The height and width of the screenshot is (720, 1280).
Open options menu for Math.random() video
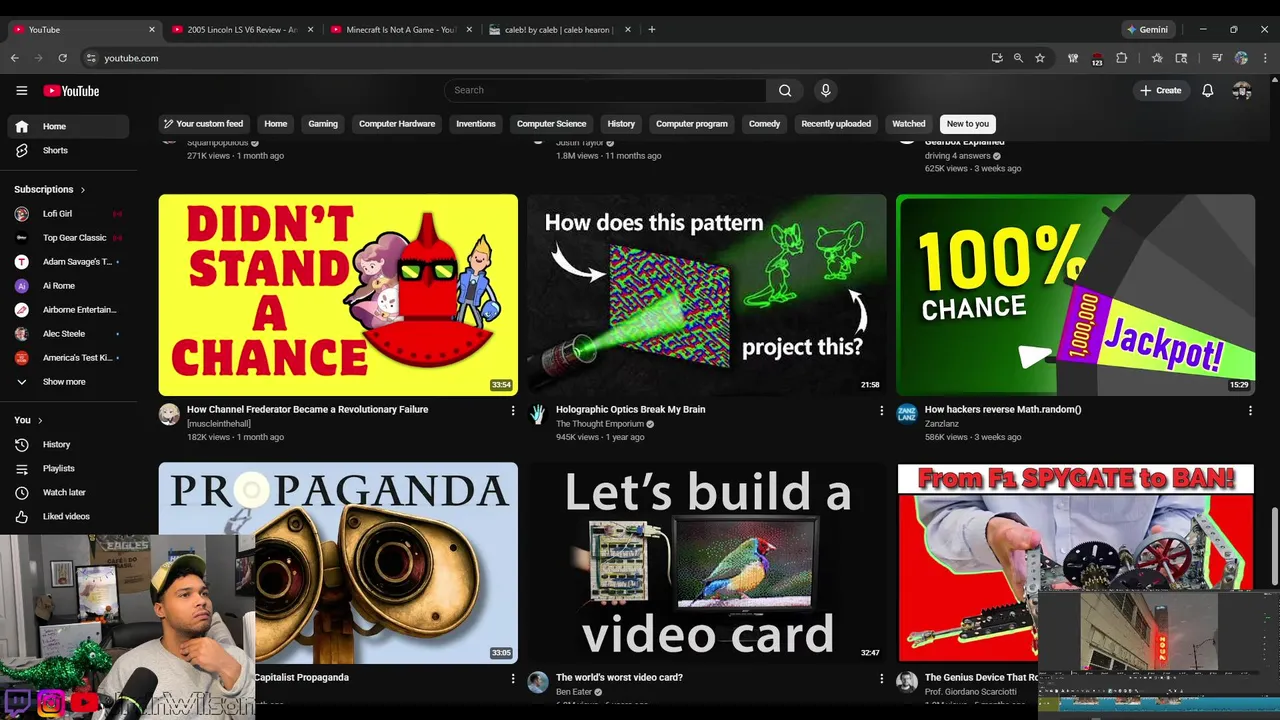click(x=1250, y=410)
